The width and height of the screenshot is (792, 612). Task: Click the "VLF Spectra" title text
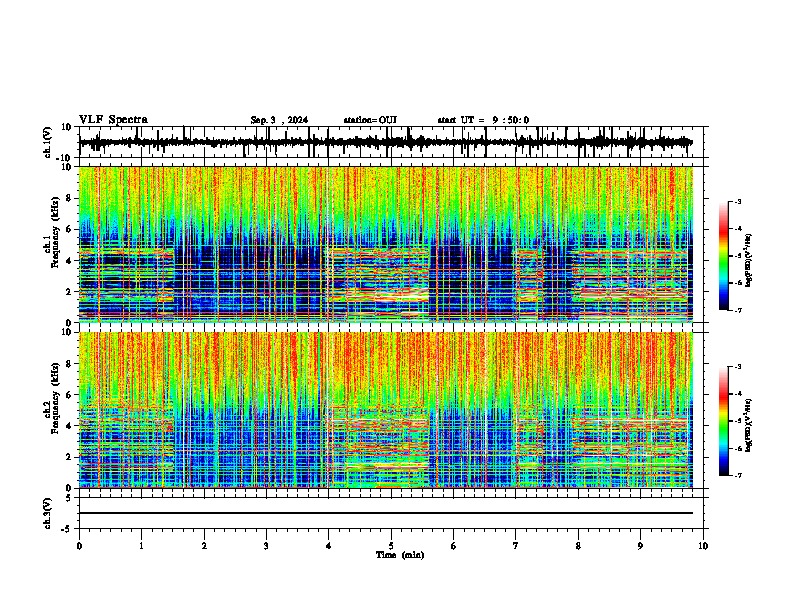[113, 120]
